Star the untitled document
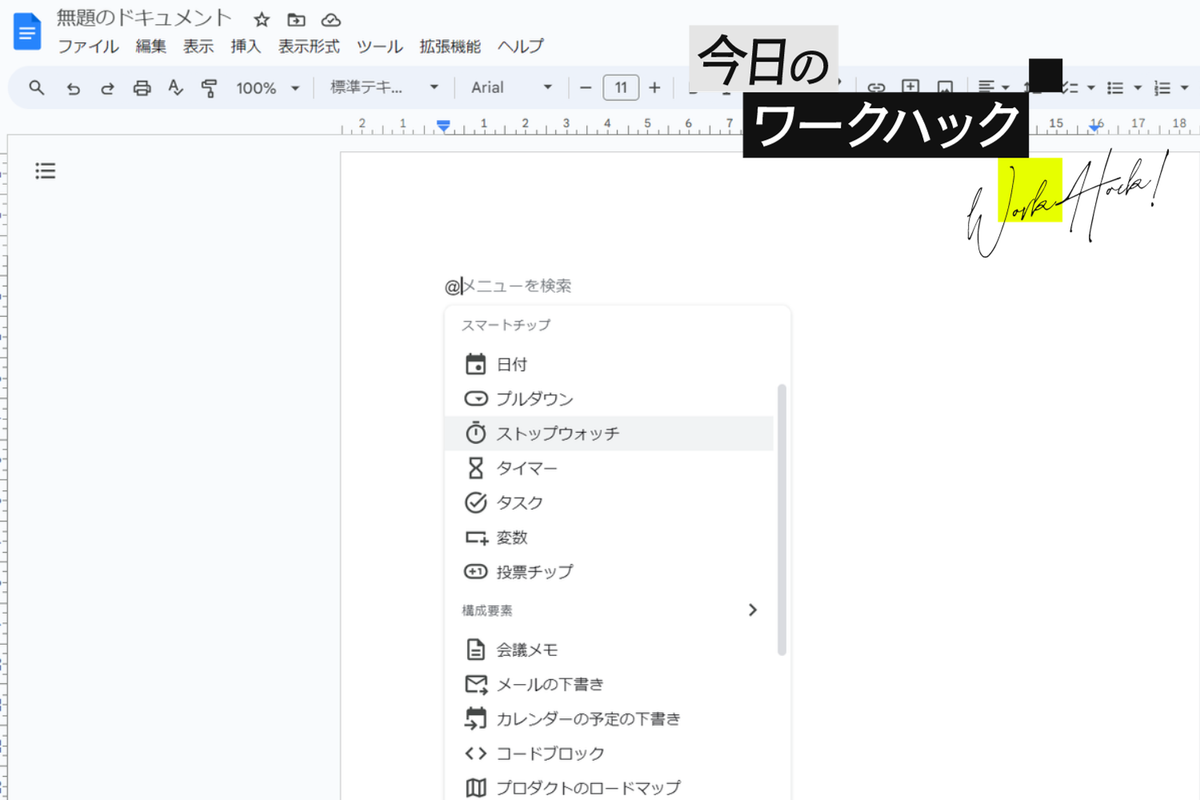The height and width of the screenshot is (800, 1200). click(x=262, y=19)
